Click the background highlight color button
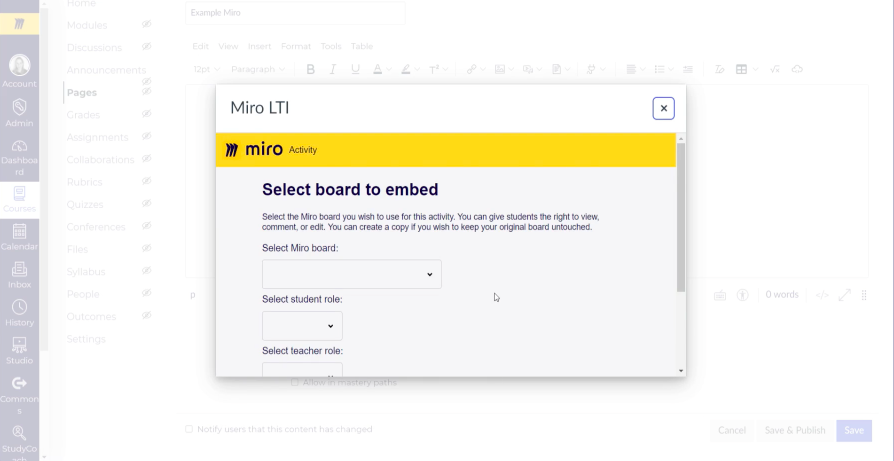The height and width of the screenshot is (461, 894). [x=405, y=70]
